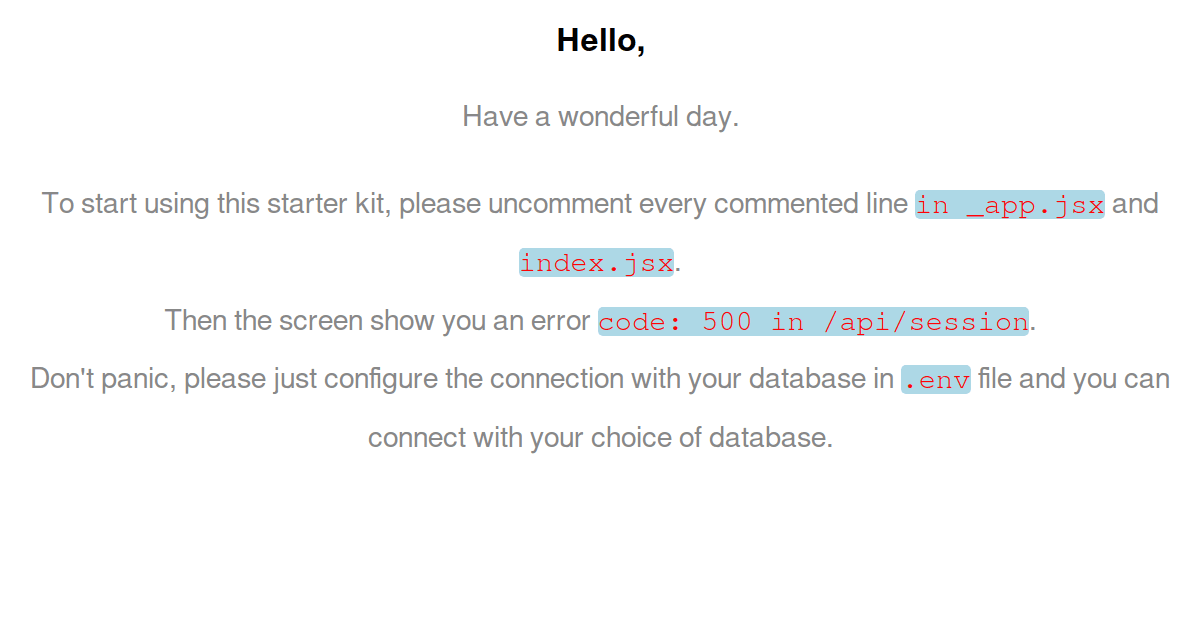This screenshot has height=630, width=1200.
Task: Click the "in _app.jsx" code snippet
Action: click(1009, 205)
